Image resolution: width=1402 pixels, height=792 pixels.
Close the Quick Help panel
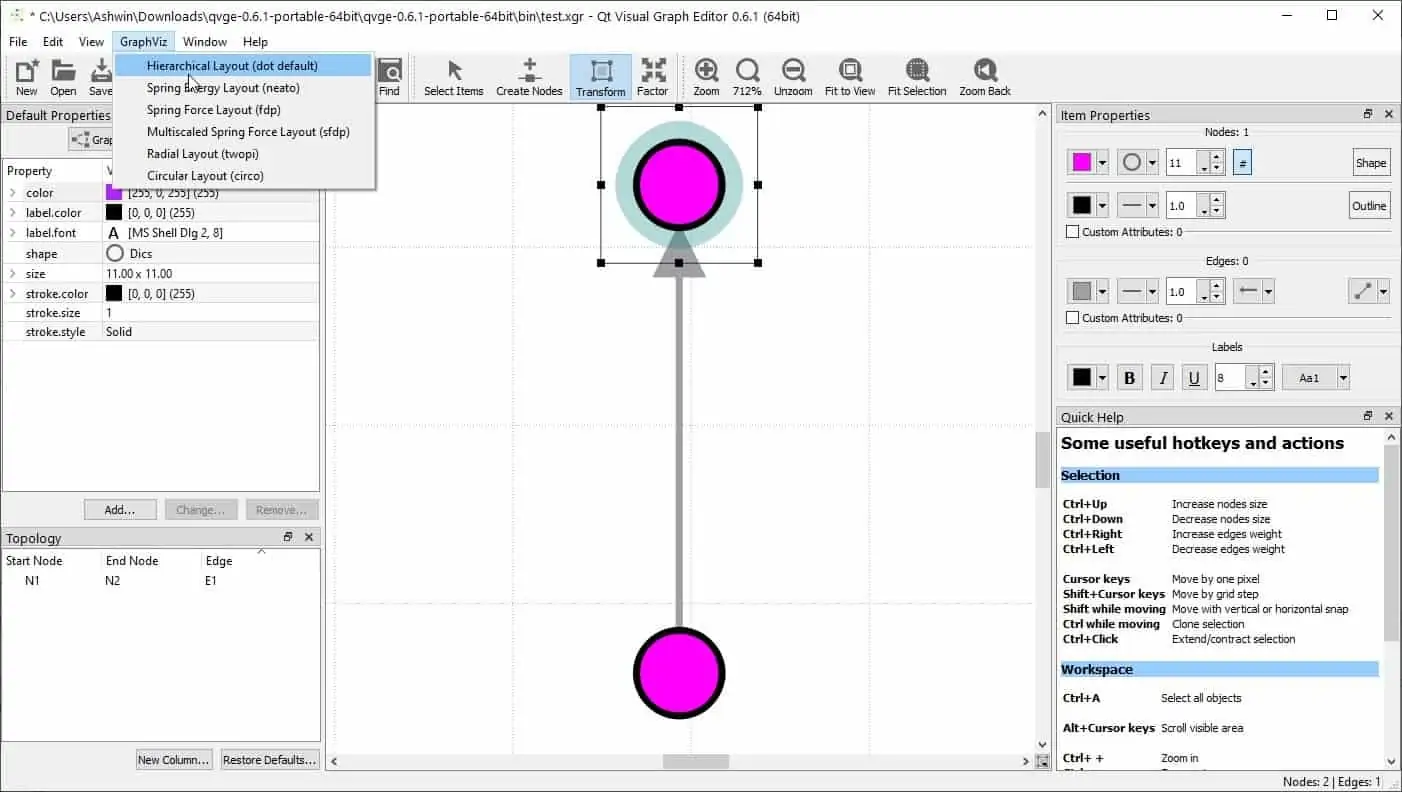click(1389, 417)
